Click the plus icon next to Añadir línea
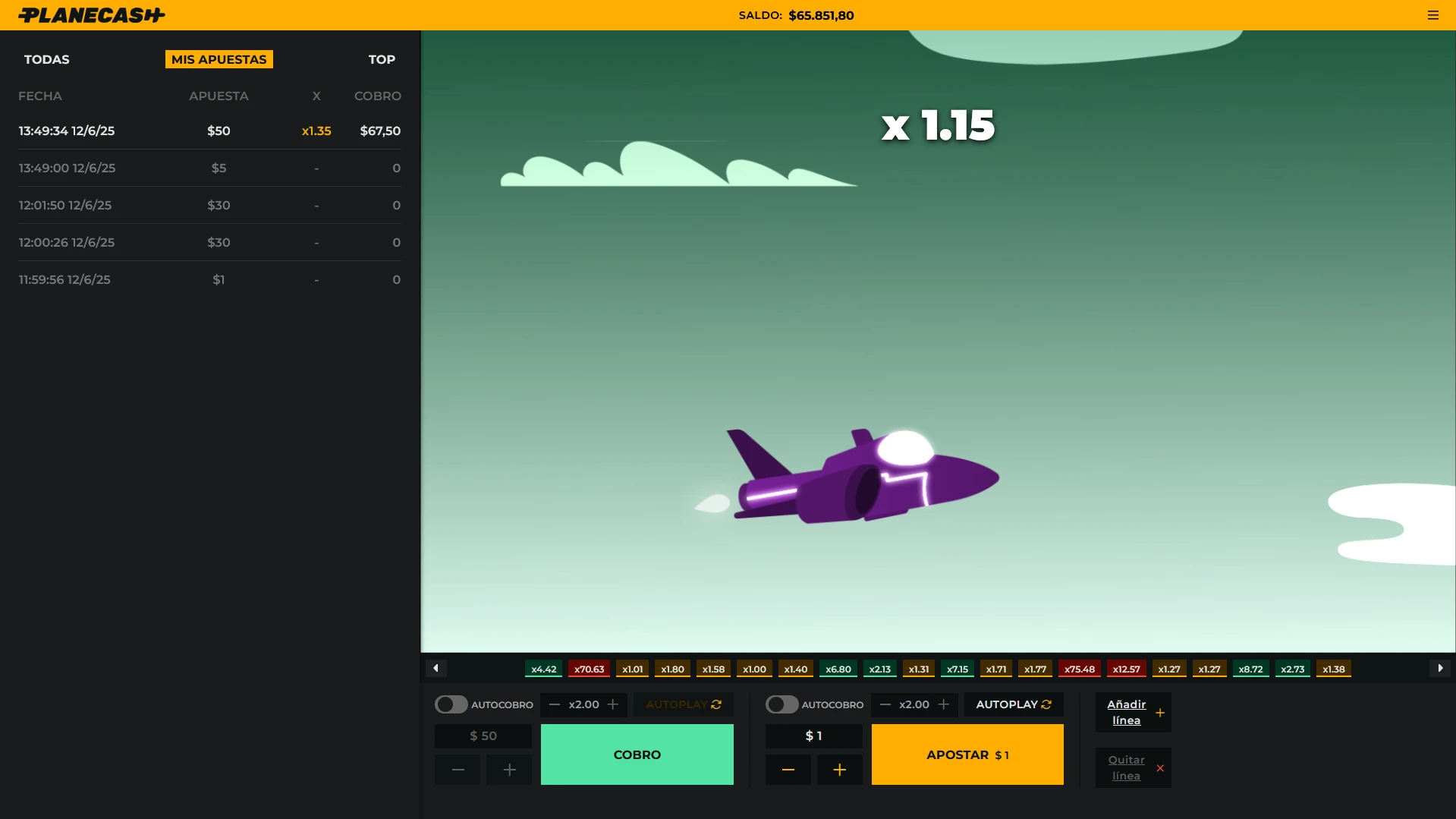The image size is (1456, 819). (x=1159, y=713)
